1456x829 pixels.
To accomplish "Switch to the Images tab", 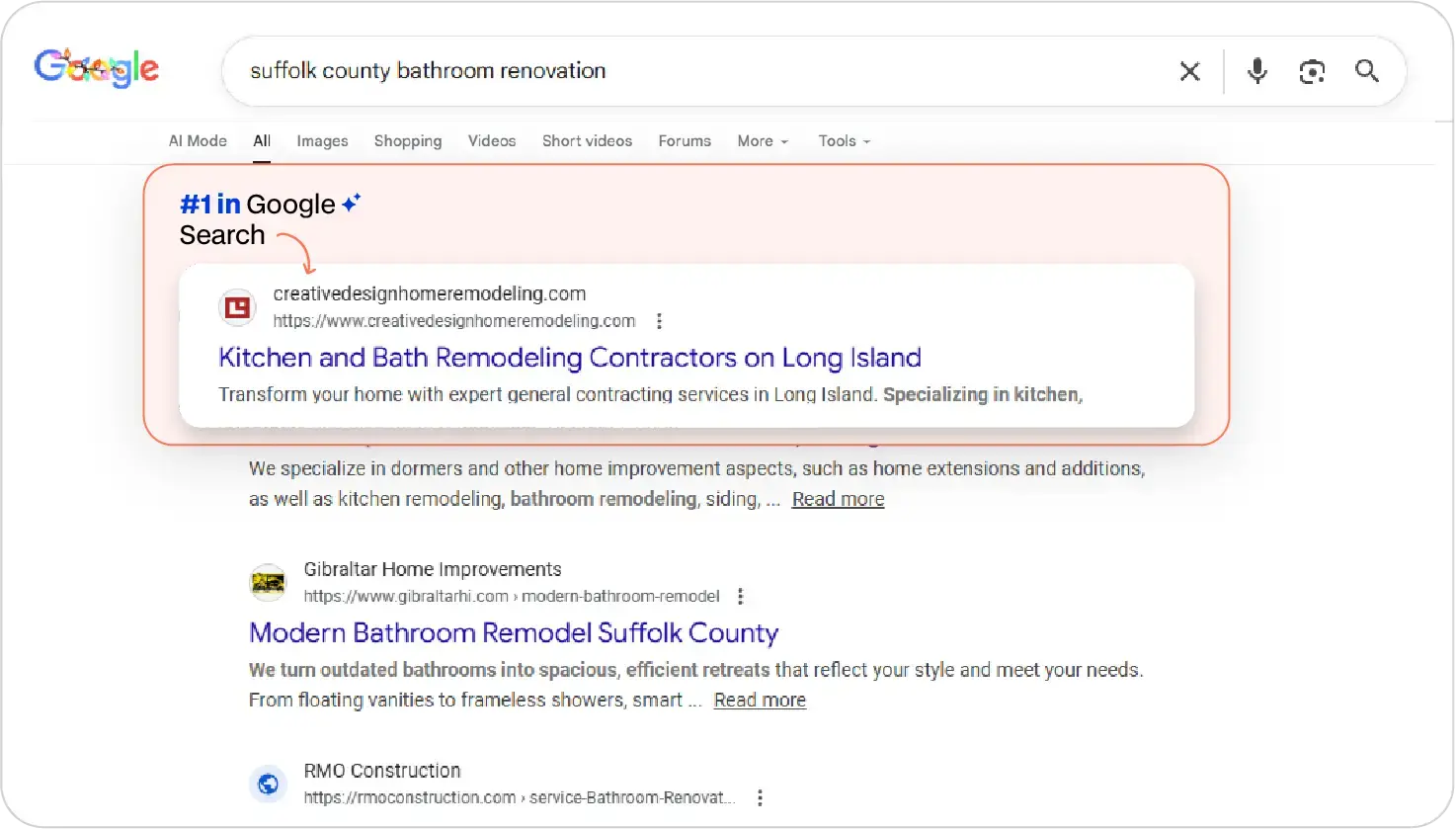I will pos(322,141).
